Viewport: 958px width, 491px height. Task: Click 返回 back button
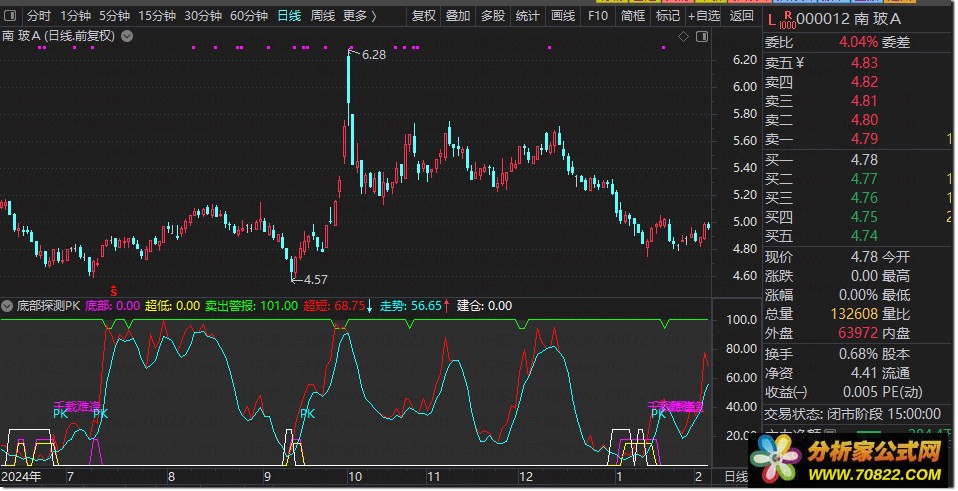point(742,16)
